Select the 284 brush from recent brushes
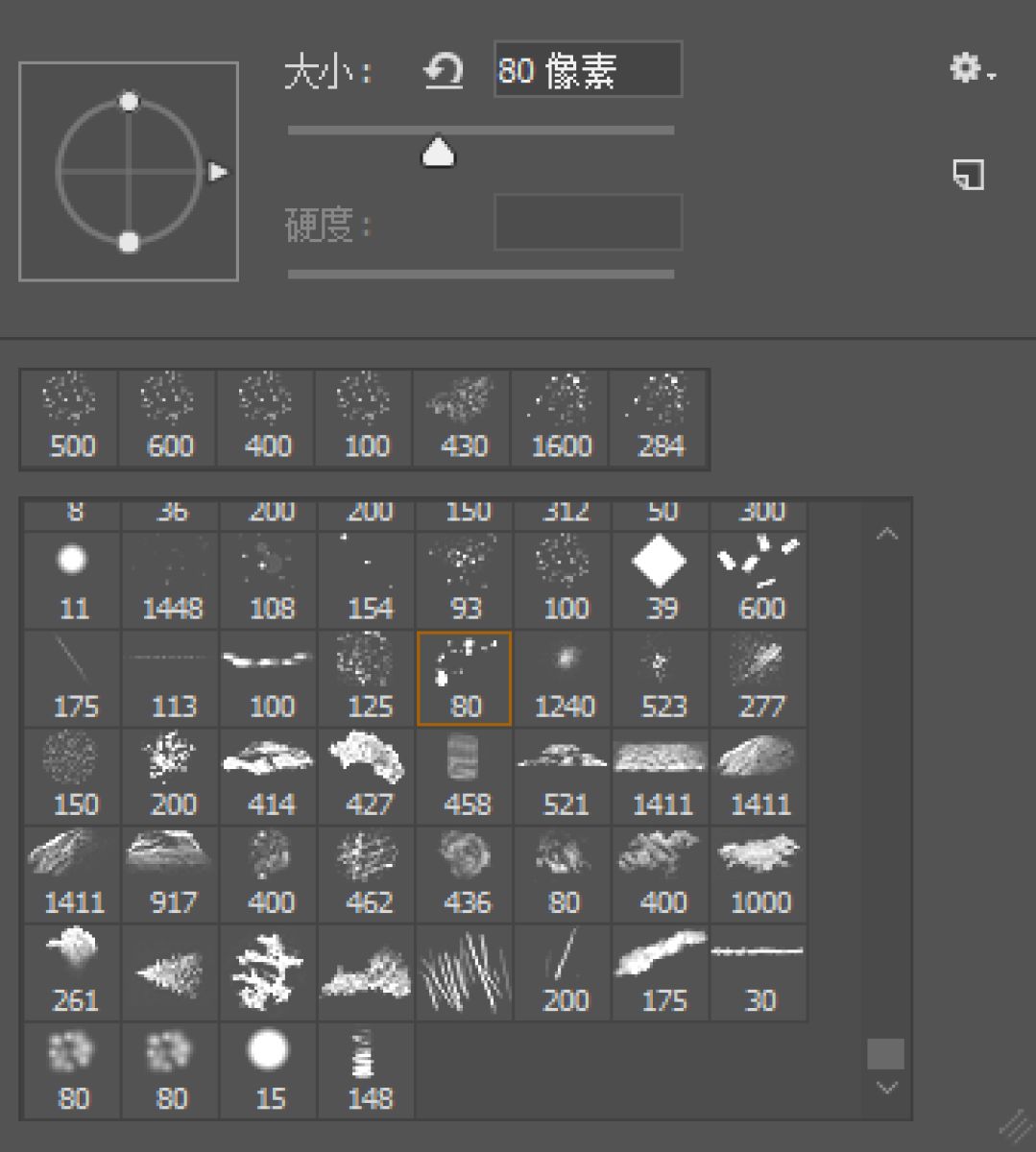The width and height of the screenshot is (1036, 1152). 660,419
